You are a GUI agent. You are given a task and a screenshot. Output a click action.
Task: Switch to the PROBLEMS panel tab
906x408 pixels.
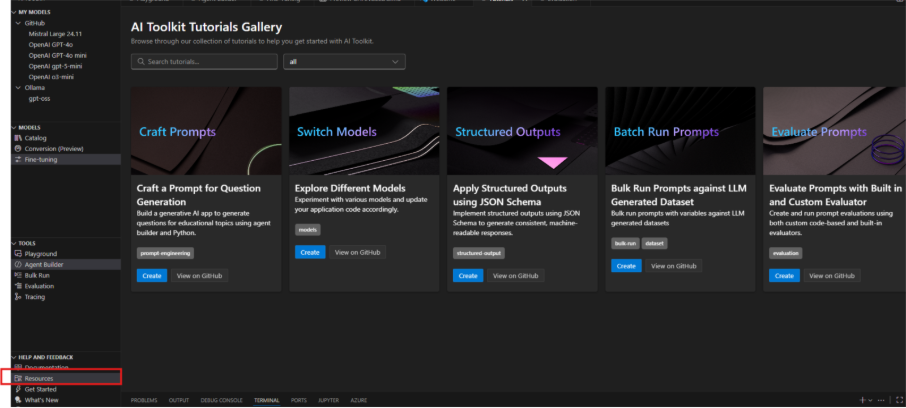tap(144, 400)
